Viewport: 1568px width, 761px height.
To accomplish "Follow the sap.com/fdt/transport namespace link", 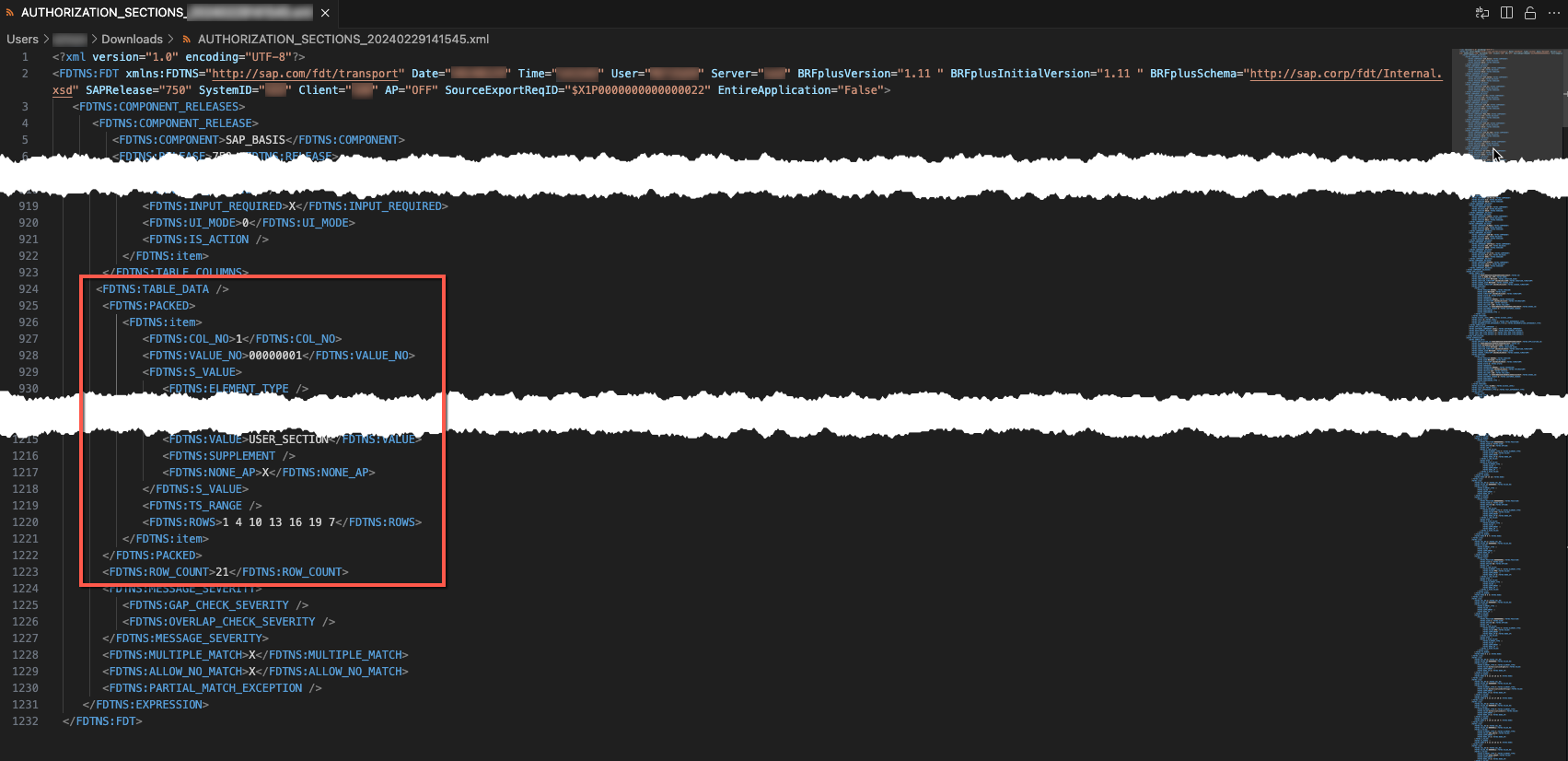I will coord(306,74).
